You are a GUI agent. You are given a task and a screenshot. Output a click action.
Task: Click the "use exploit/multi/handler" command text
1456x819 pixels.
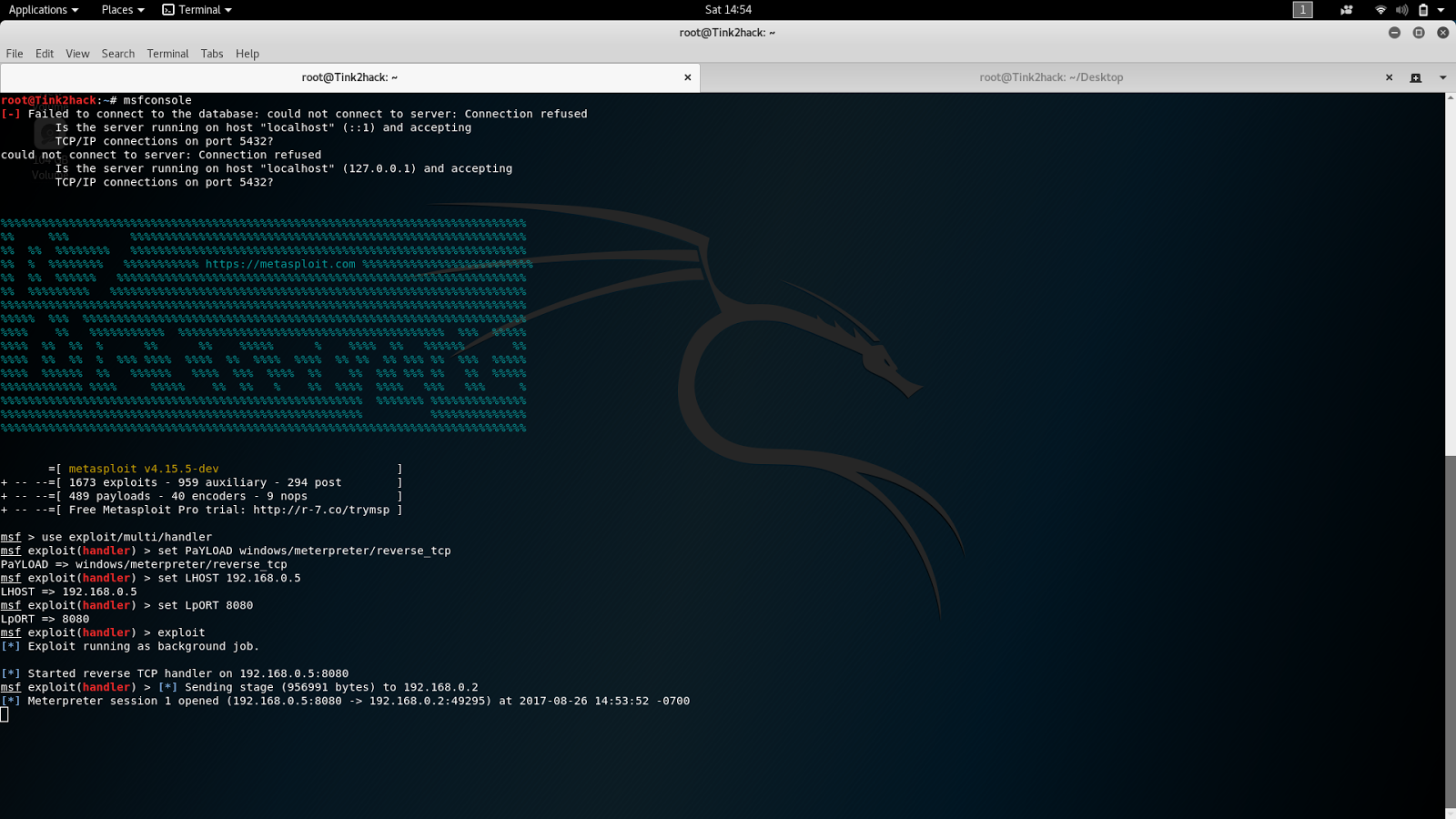pyautogui.click(x=126, y=537)
